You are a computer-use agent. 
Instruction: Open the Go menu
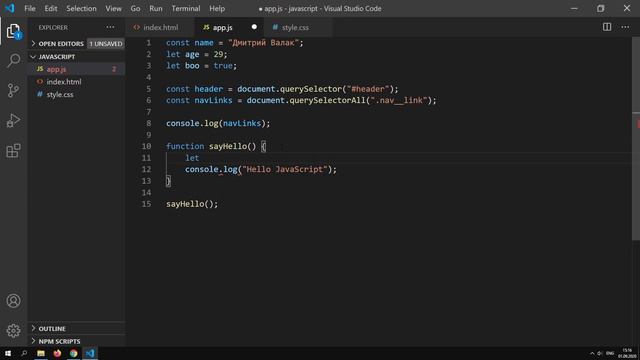click(136, 8)
